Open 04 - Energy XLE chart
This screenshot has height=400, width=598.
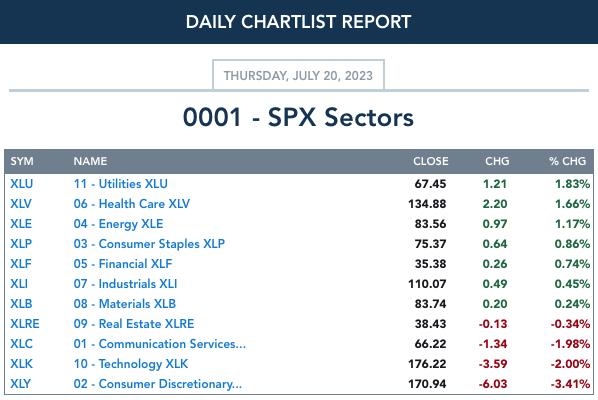click(x=118, y=224)
